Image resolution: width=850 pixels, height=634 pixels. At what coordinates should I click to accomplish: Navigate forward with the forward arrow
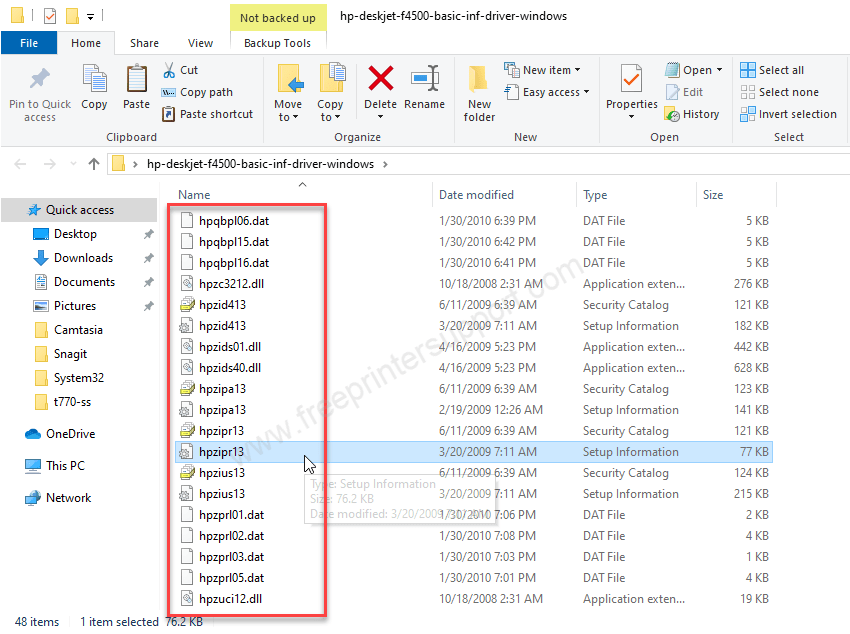pyautogui.click(x=49, y=164)
